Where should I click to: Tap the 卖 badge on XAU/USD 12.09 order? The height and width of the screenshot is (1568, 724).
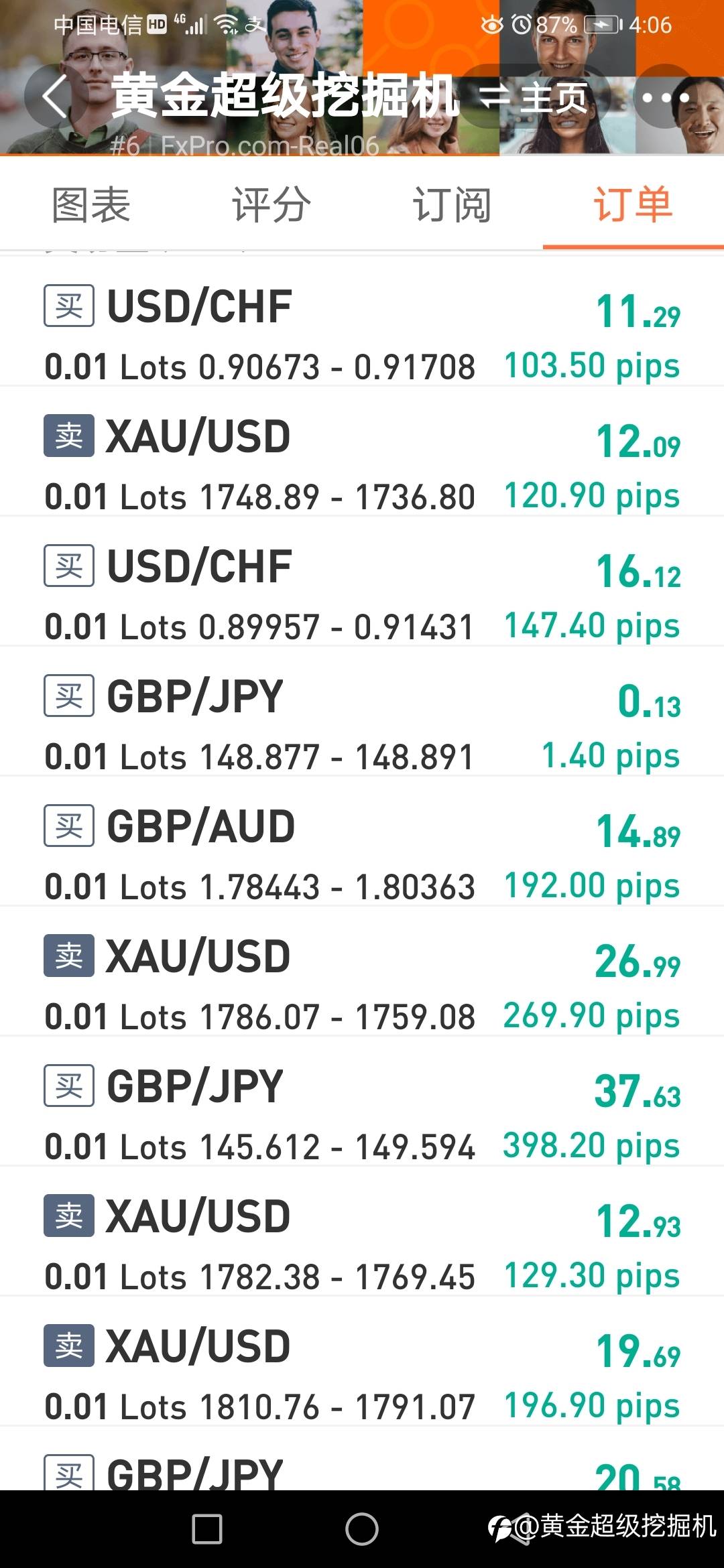tap(69, 436)
